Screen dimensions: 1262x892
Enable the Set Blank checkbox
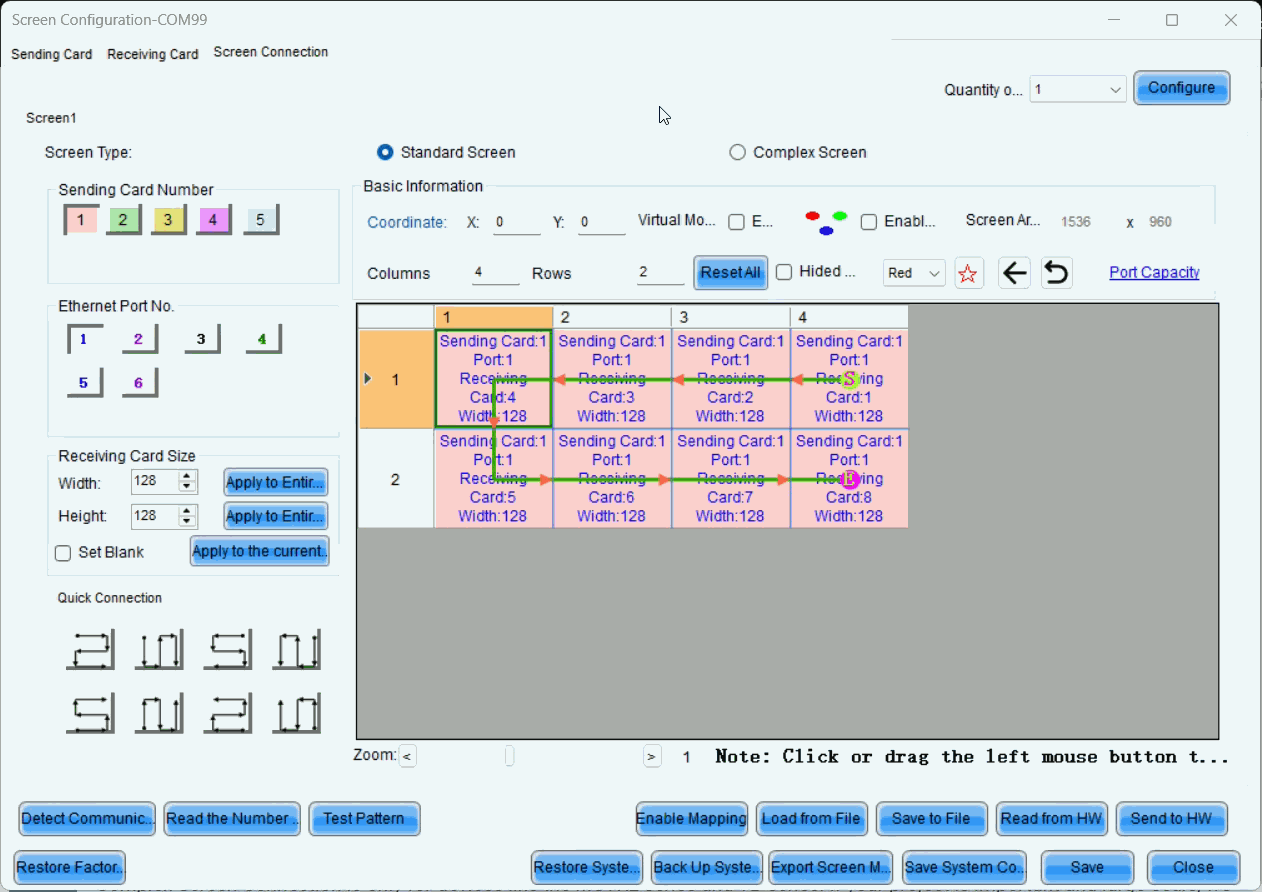63,553
